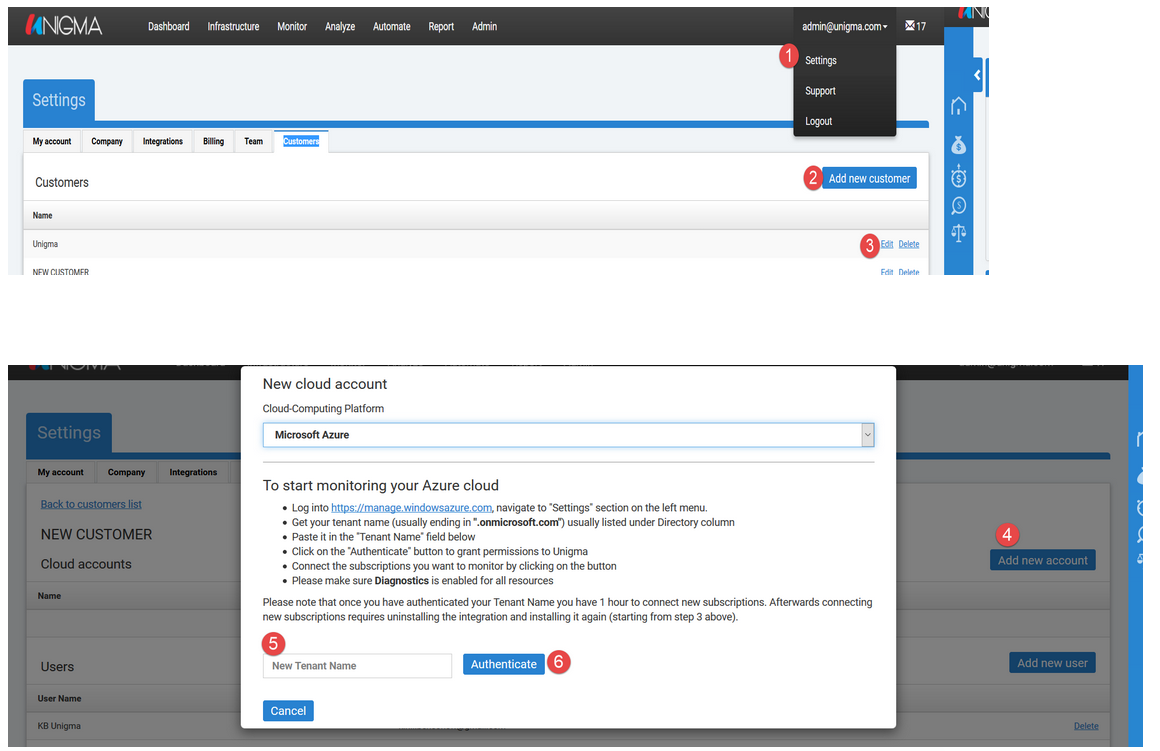Open Monitor in the top navigation

click(x=292, y=27)
